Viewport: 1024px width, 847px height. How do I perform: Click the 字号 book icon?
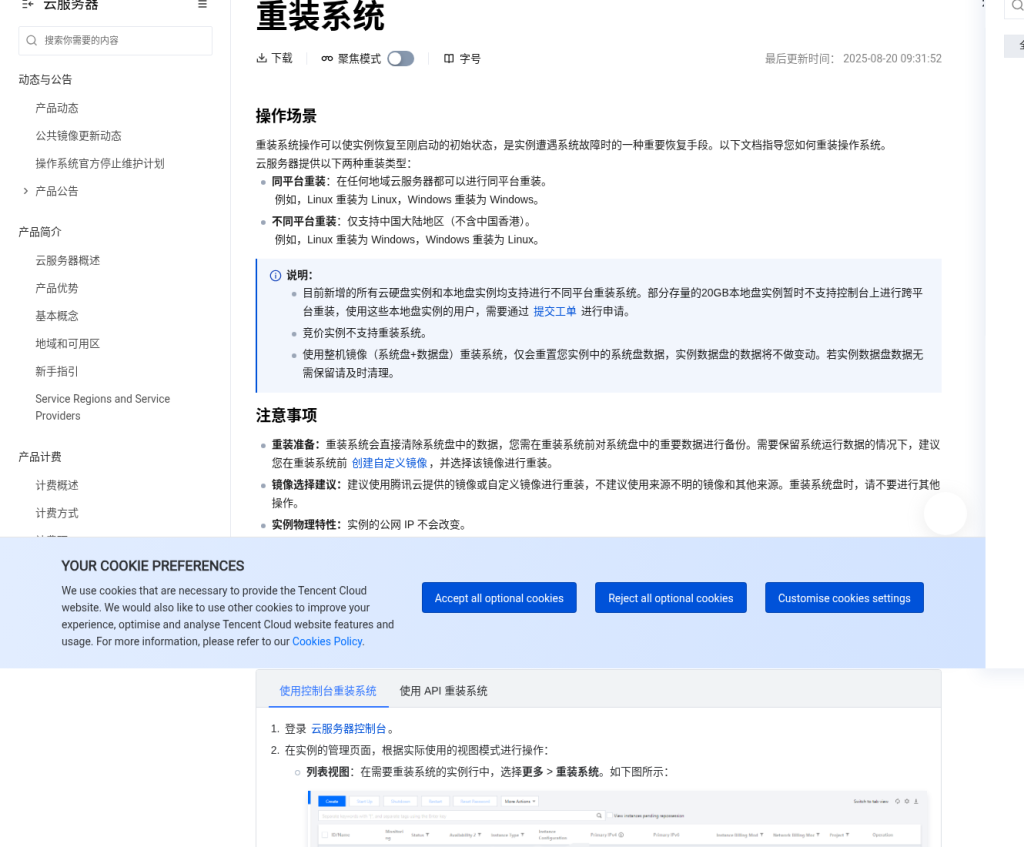click(x=449, y=59)
